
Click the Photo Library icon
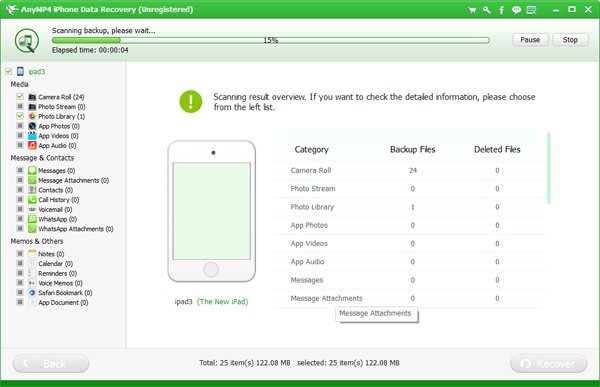click(x=32, y=116)
